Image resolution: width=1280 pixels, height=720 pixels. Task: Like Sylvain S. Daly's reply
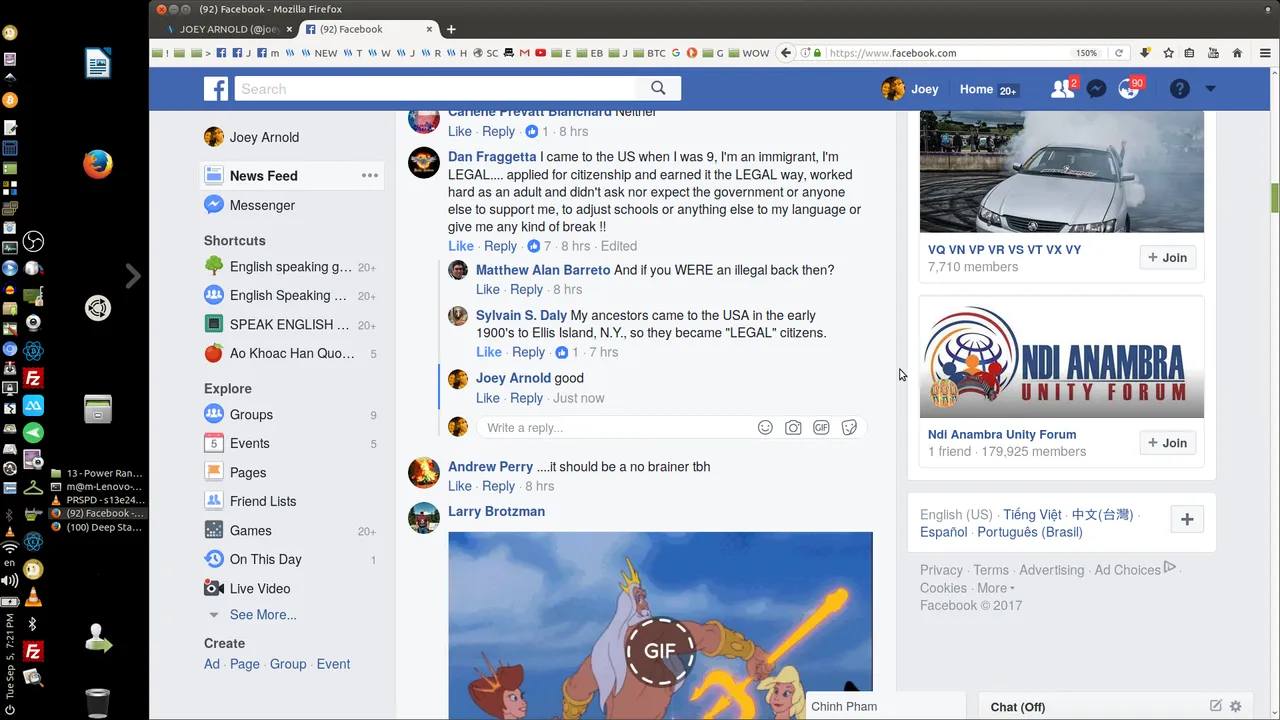(489, 352)
